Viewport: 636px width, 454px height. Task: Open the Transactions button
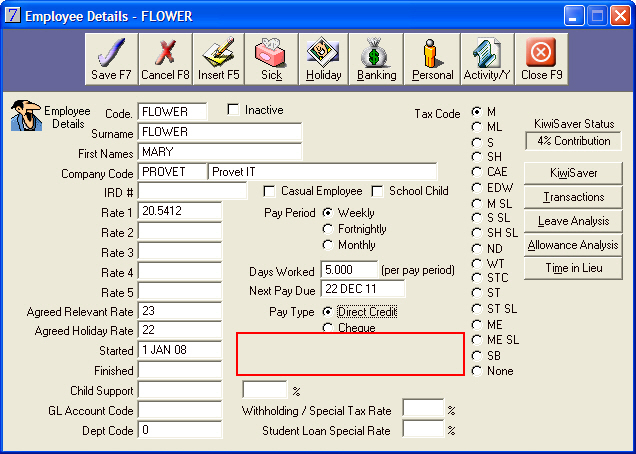573,197
